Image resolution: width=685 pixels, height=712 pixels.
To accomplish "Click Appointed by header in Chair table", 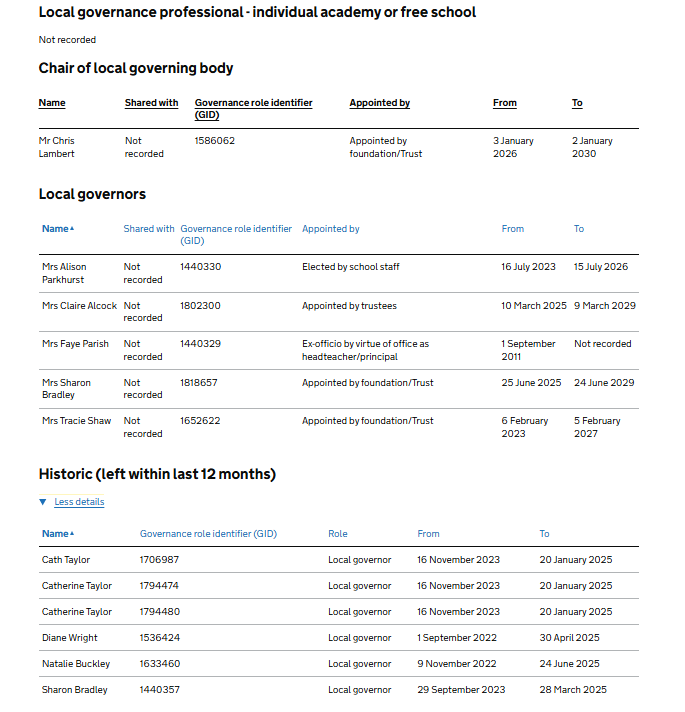I will [379, 103].
